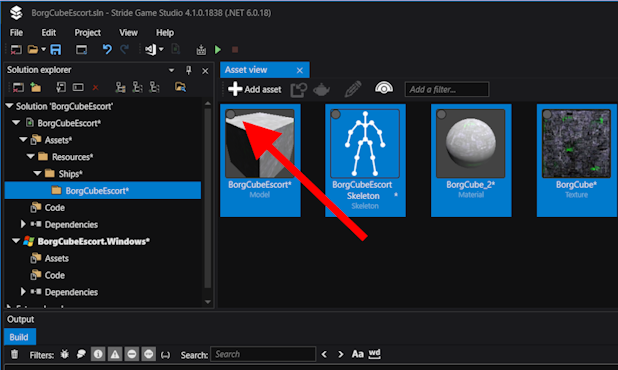Open Solution explorer panel options dropdown
The width and height of the screenshot is (618, 370).
coord(171,71)
